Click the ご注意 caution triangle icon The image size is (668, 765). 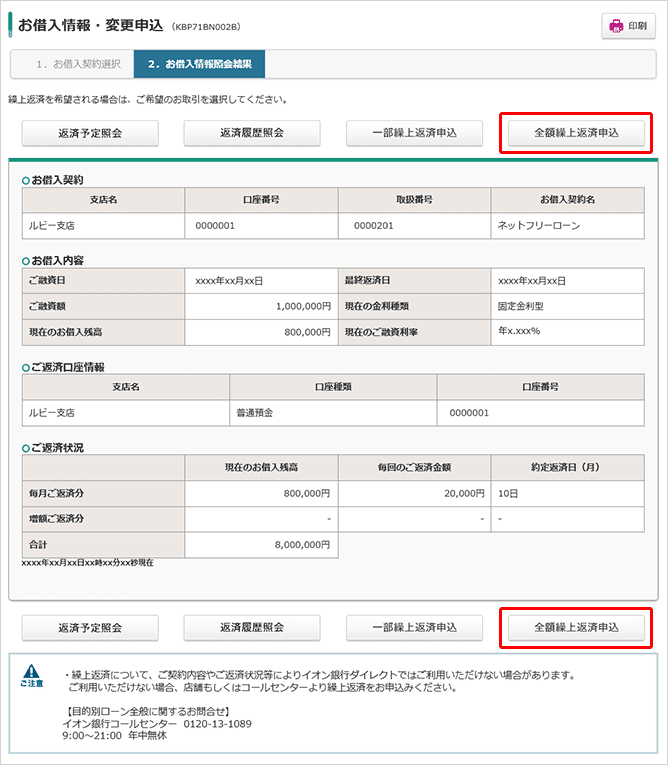coord(32,671)
